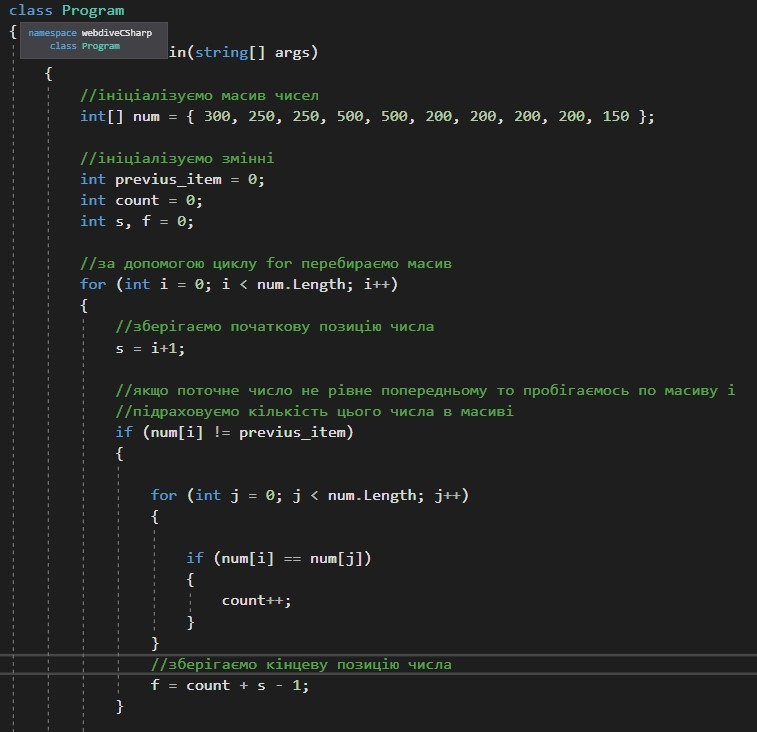The height and width of the screenshot is (732, 757).
Task: Click the comment 'ініціалізуємо змінні'
Action: click(178, 158)
